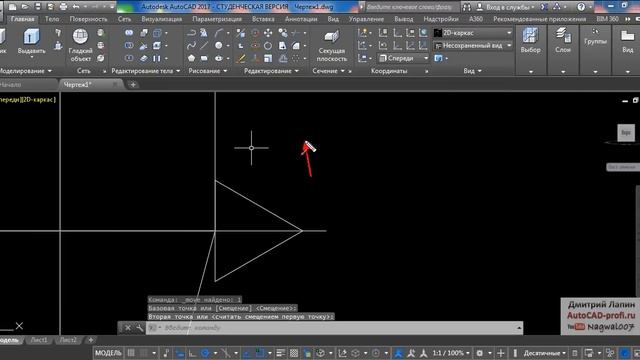
Task: Click the Save icon in quick access toolbar
Action: pyautogui.click(x=38, y=7)
